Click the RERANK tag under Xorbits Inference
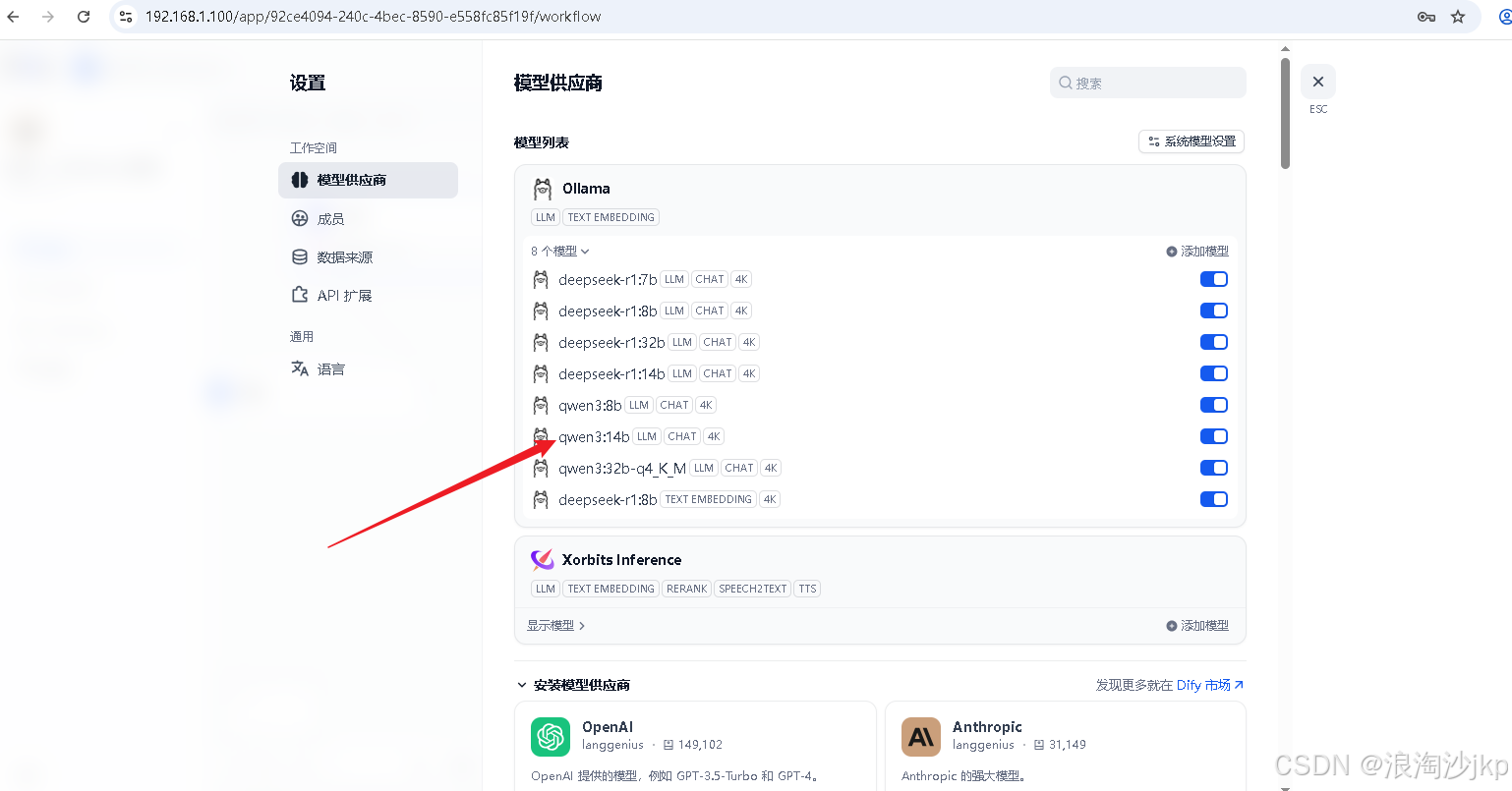 pos(686,590)
